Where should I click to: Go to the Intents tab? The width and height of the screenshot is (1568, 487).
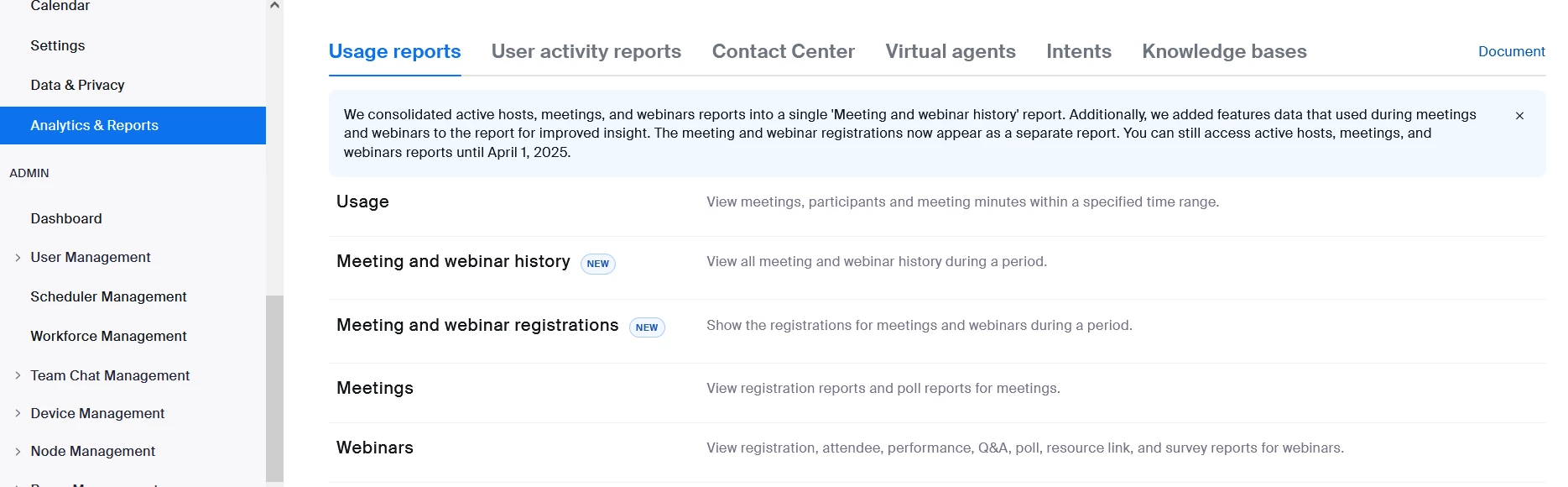(1078, 51)
